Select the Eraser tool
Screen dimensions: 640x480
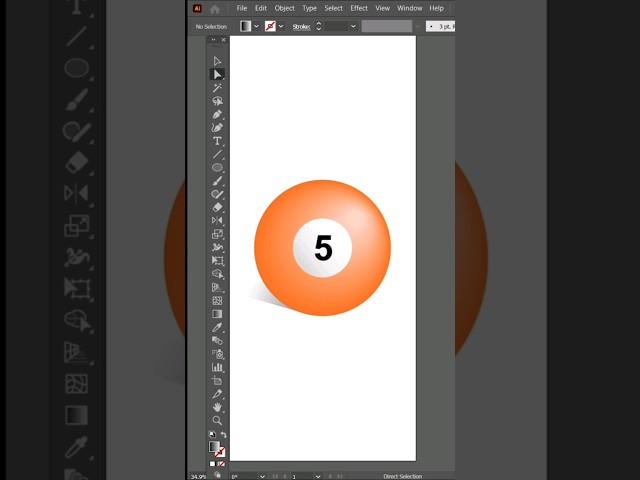point(217,207)
